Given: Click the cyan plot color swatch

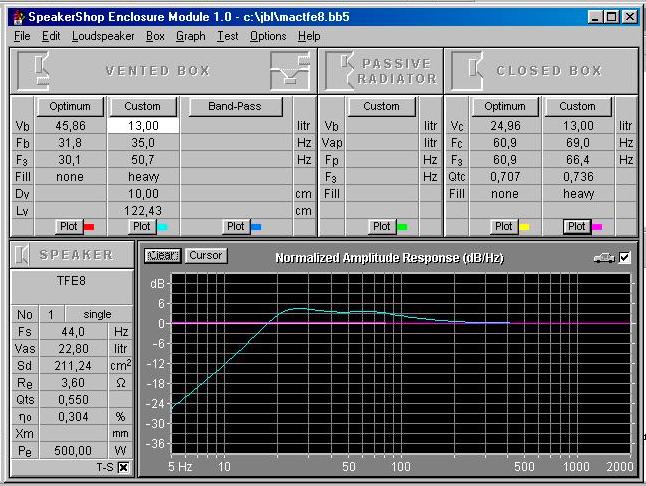Looking at the screenshot, I should point(162,227).
